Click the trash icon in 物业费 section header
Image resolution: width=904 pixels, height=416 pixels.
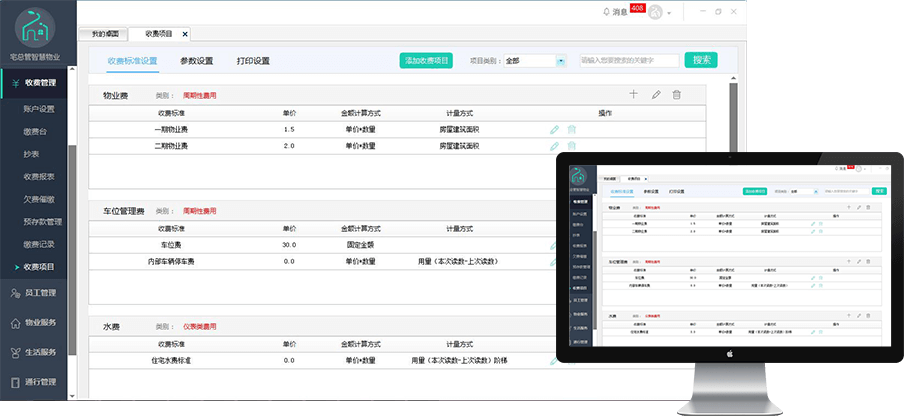(x=677, y=95)
